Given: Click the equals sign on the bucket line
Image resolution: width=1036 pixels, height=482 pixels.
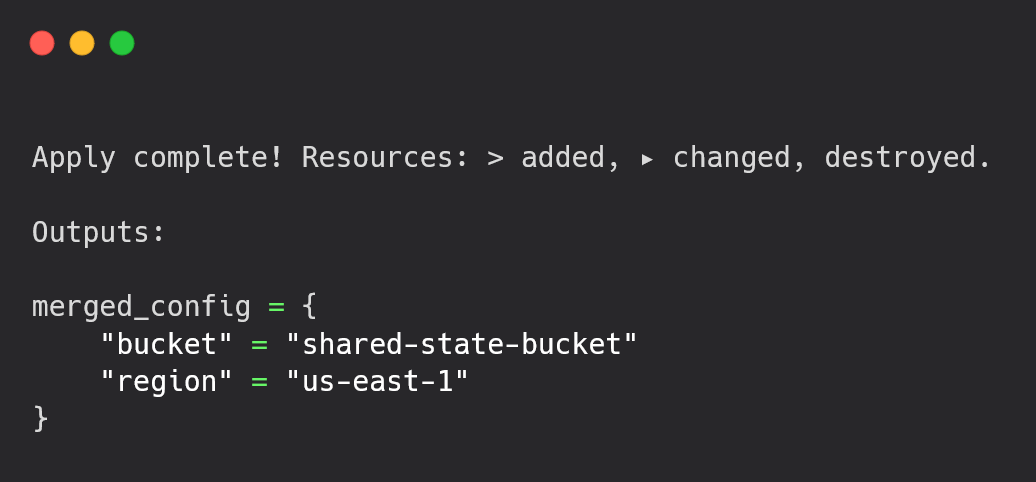Looking at the screenshot, I should click(260, 345).
